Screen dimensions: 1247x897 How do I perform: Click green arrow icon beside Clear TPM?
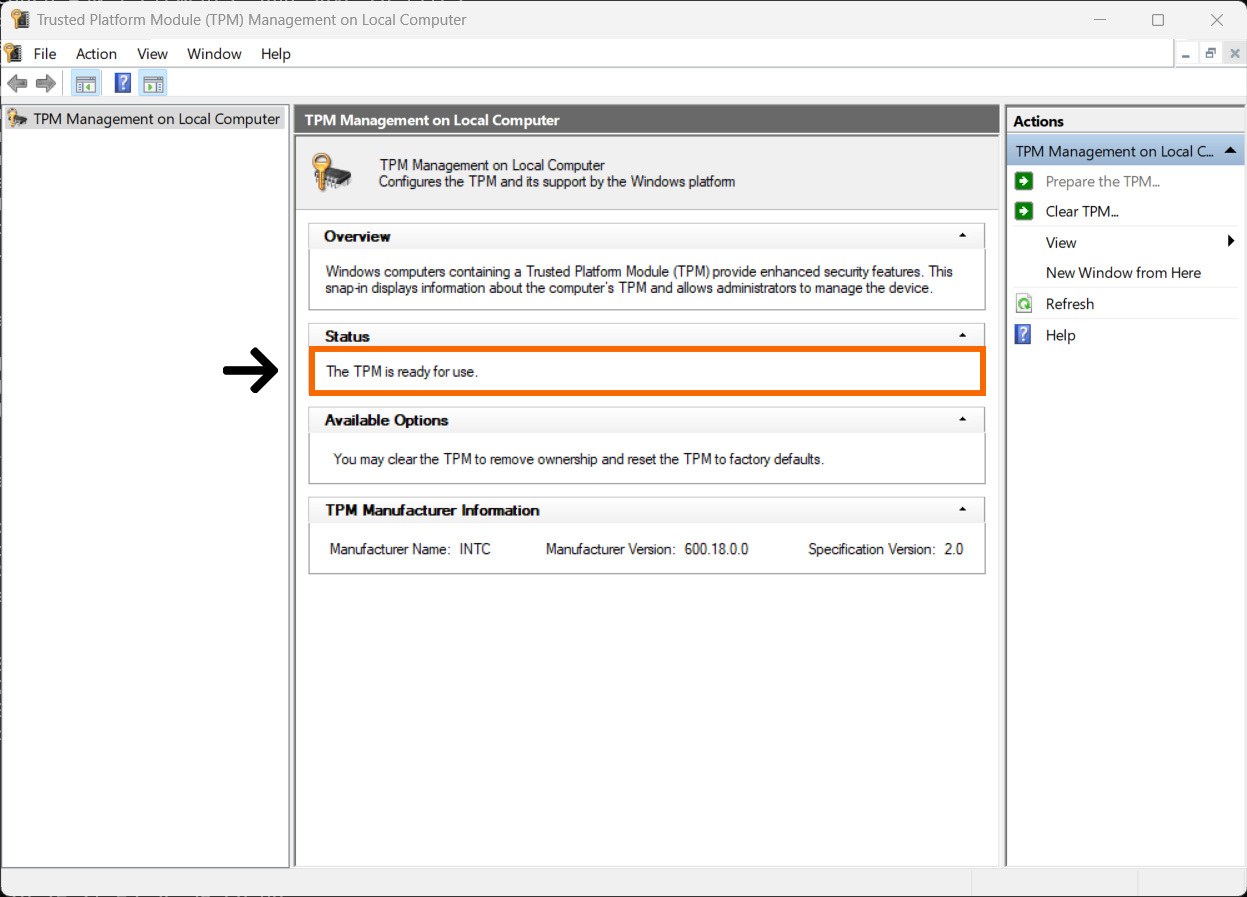(x=1024, y=211)
